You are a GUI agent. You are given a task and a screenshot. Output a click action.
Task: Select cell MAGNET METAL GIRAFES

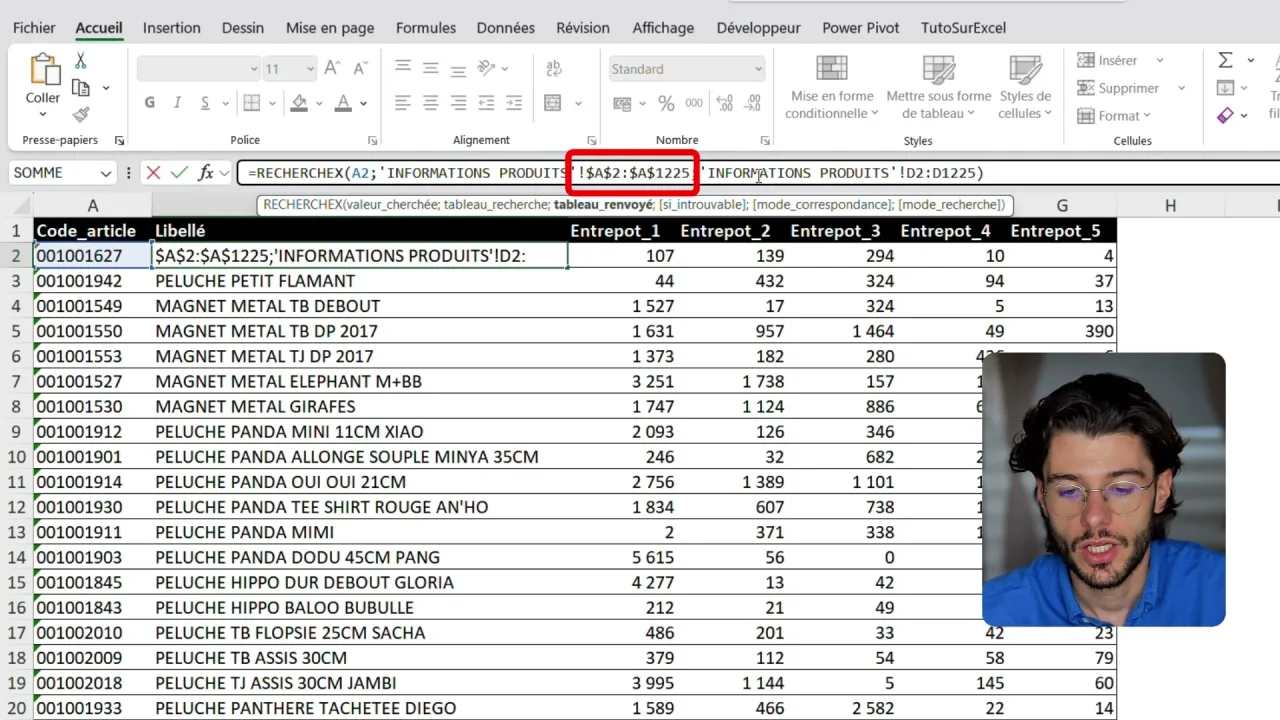coord(361,407)
